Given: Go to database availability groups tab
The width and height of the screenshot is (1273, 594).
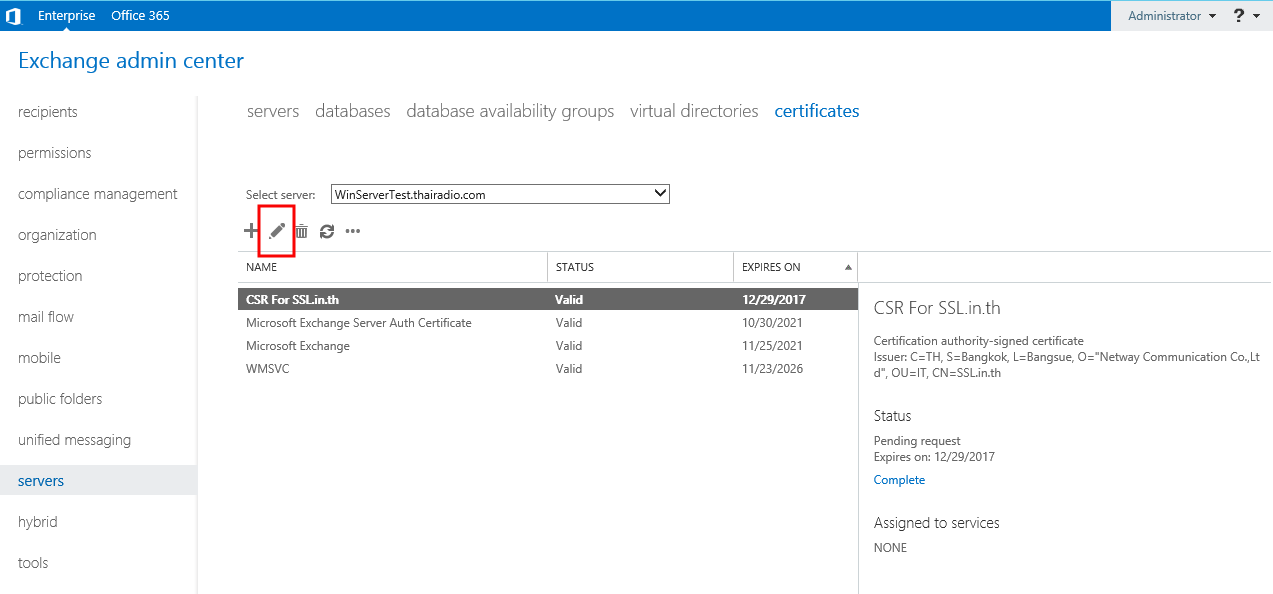Looking at the screenshot, I should [x=510, y=111].
